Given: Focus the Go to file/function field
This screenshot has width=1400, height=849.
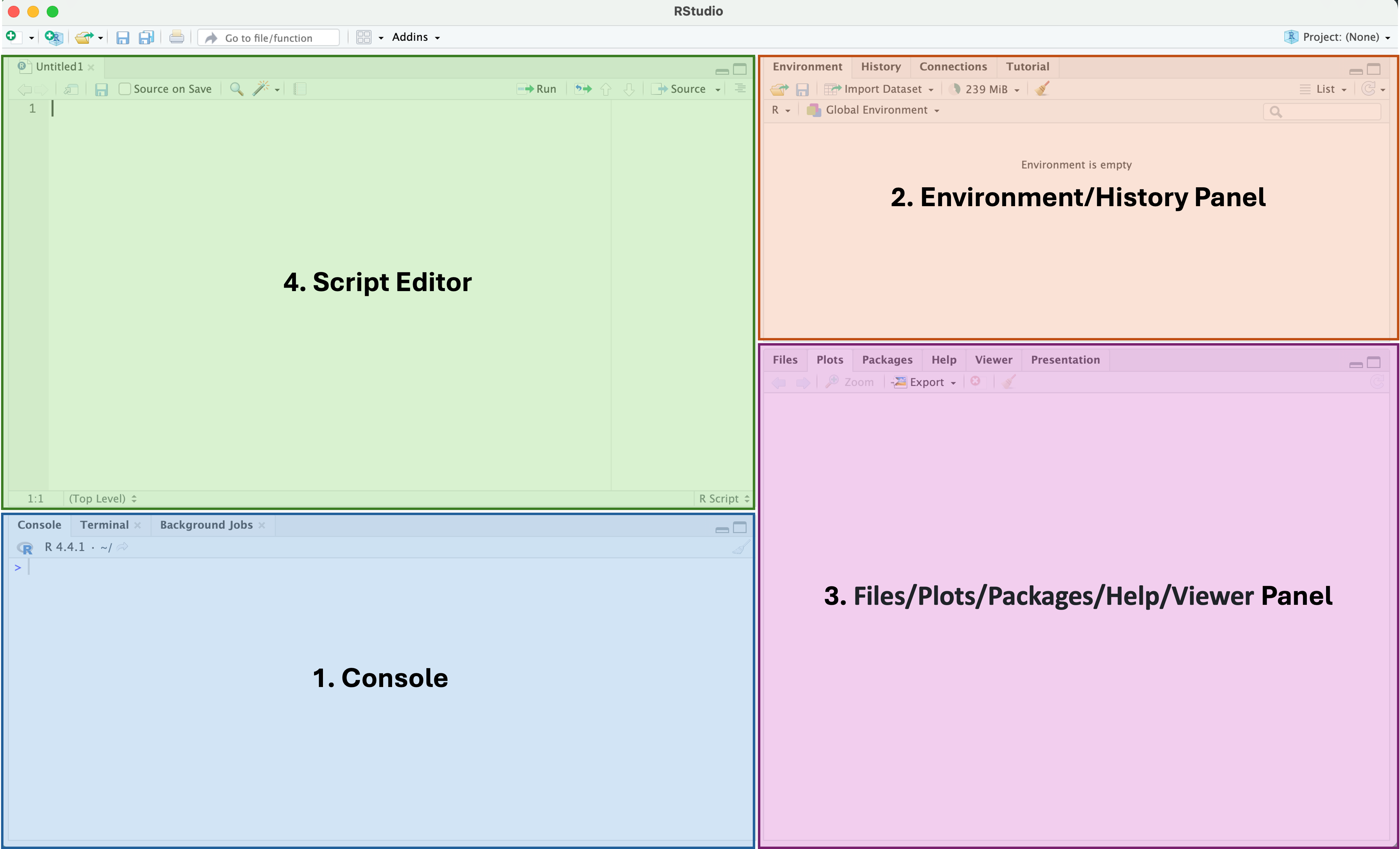Looking at the screenshot, I should click(x=269, y=38).
